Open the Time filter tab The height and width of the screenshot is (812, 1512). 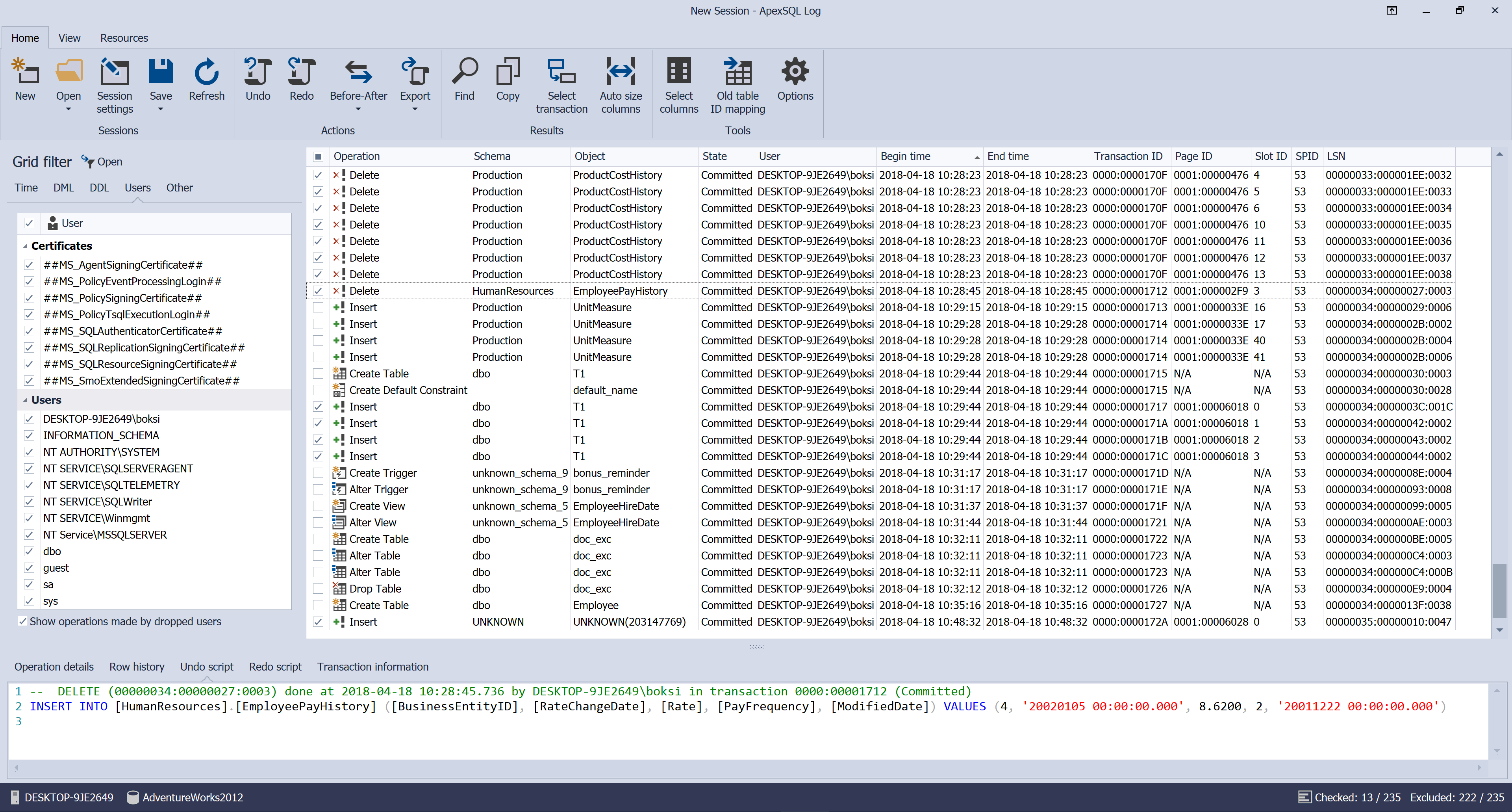(26, 187)
